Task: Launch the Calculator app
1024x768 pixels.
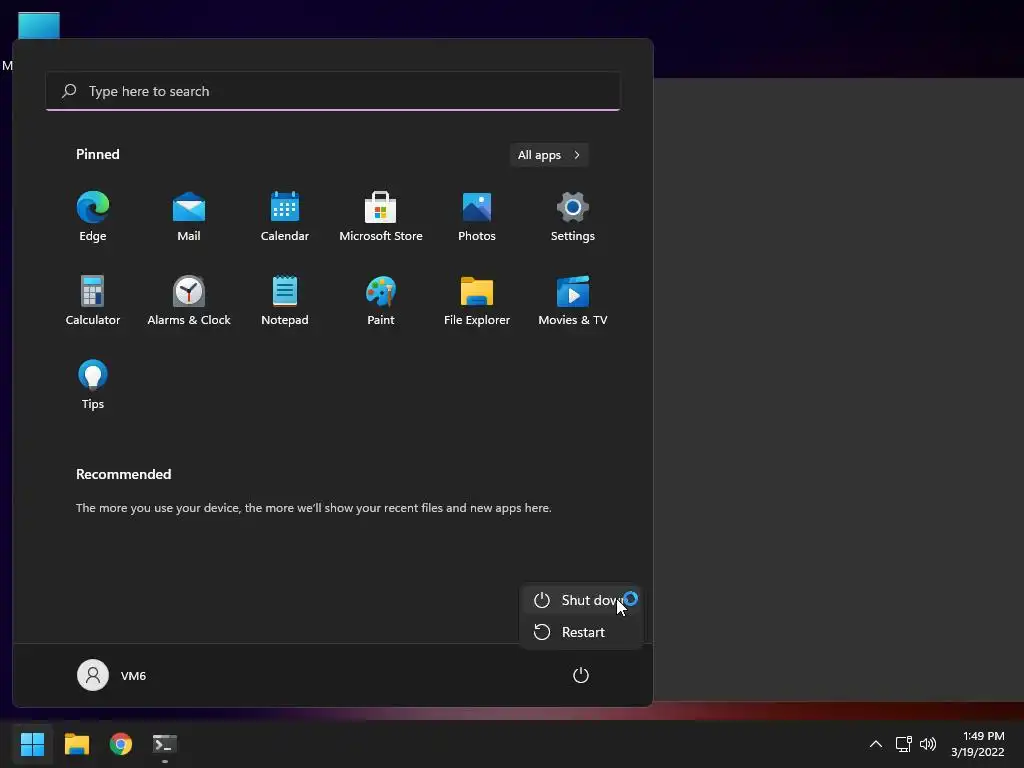Action: click(x=93, y=300)
